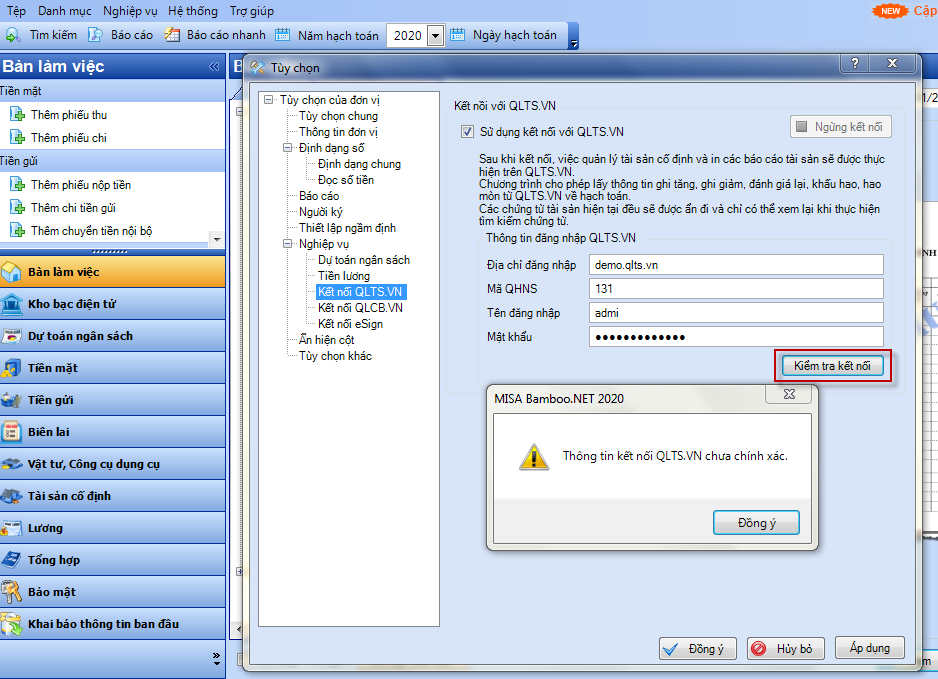Click the Tiền mặt module icon
Viewport: 938px width, 679px height.
point(12,368)
